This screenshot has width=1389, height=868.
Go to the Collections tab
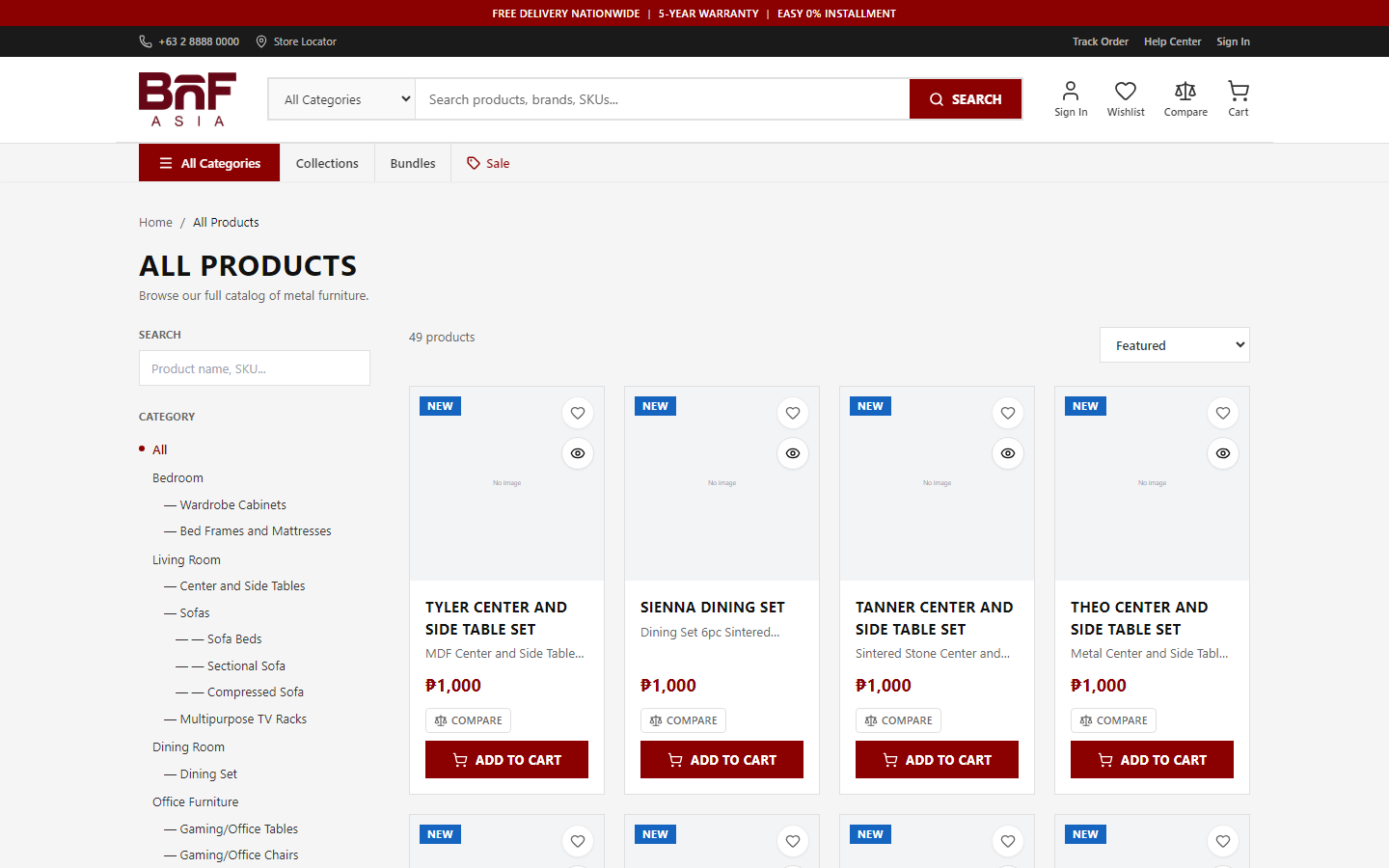coord(327,163)
